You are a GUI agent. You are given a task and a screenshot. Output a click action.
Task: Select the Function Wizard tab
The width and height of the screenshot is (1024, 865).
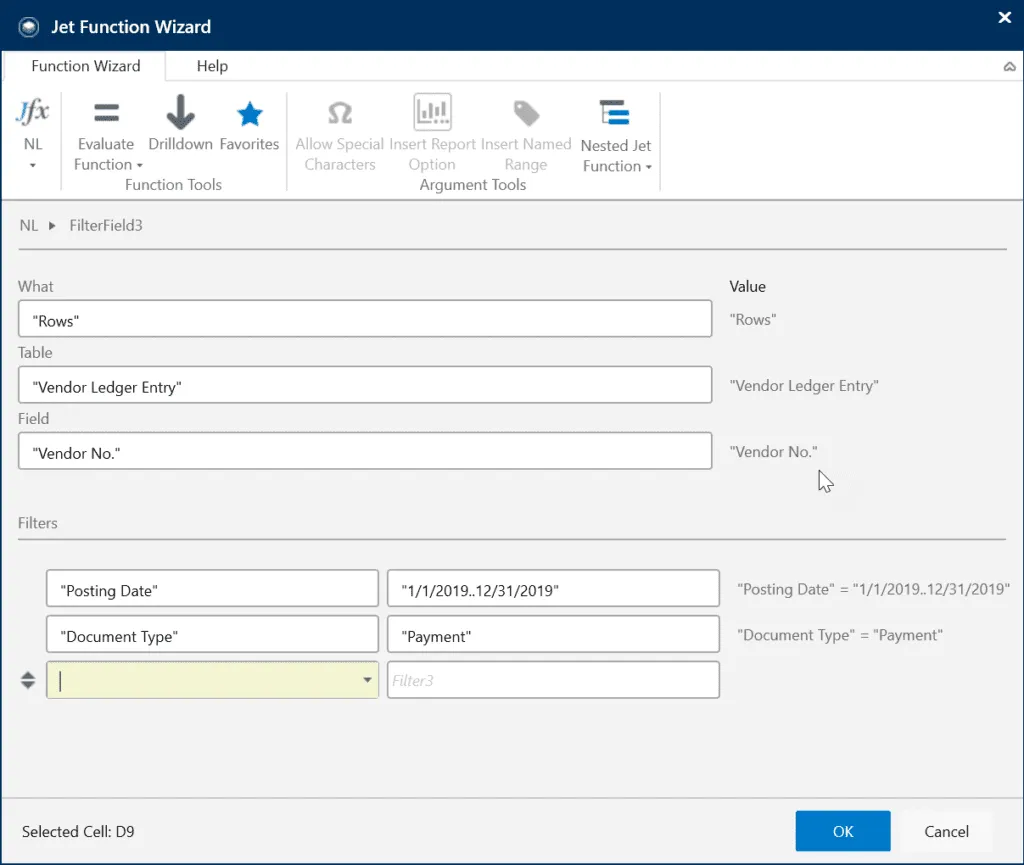coord(86,66)
